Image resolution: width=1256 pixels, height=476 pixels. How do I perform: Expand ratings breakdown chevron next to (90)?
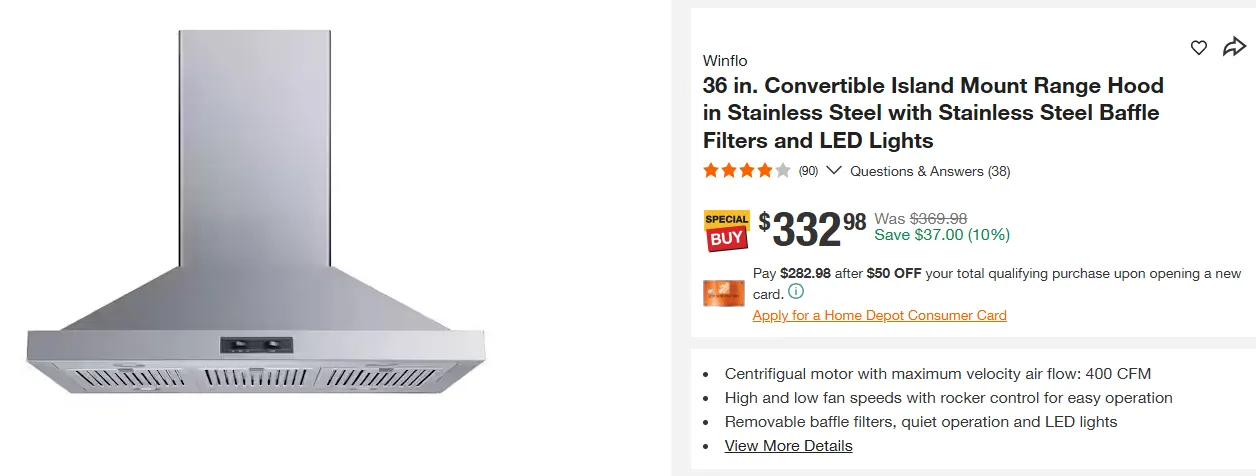pos(833,171)
